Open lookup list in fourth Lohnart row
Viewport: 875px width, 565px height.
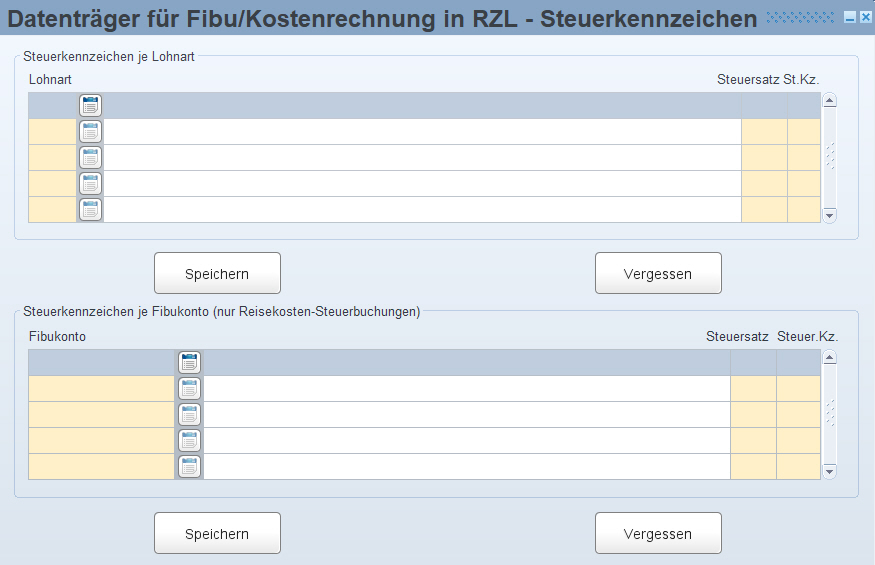(90, 209)
